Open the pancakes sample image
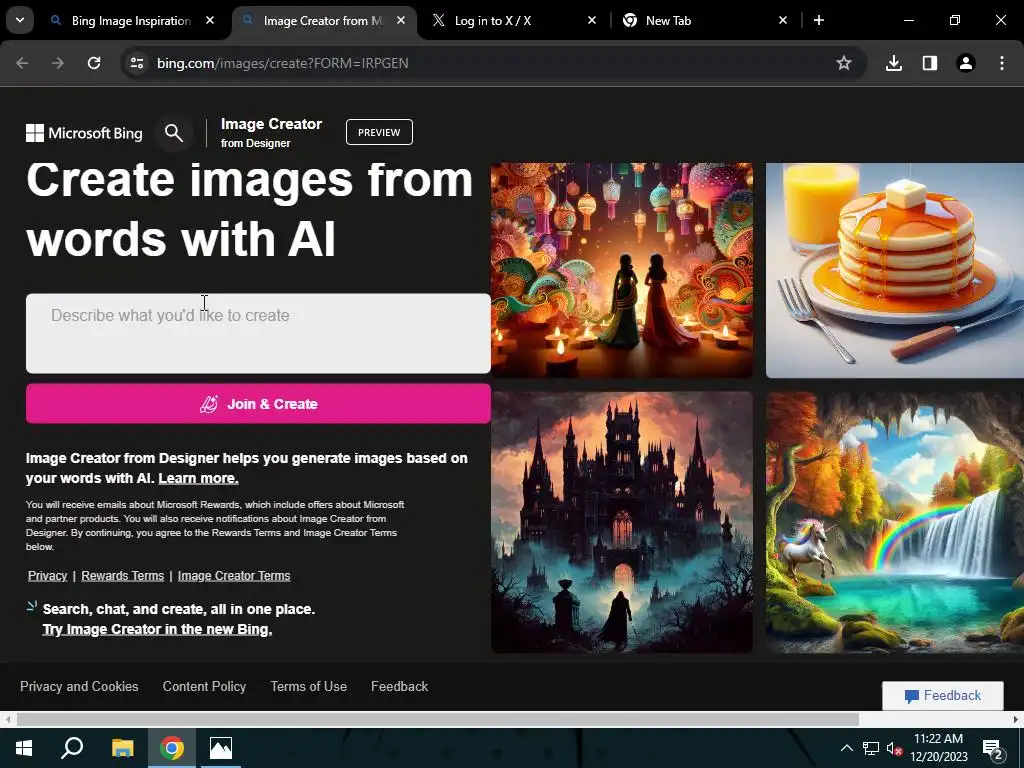The width and height of the screenshot is (1024, 768). pyautogui.click(x=895, y=270)
